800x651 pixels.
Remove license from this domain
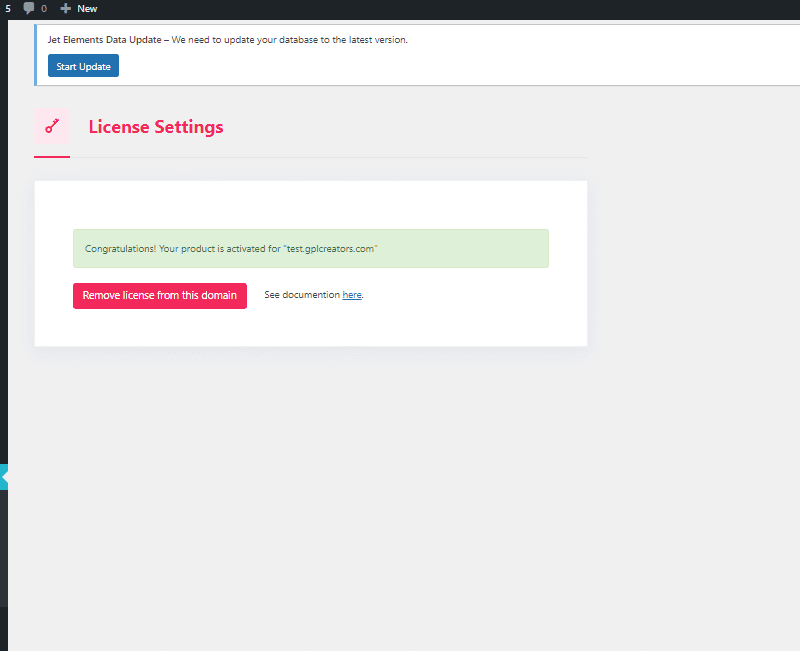(x=160, y=296)
